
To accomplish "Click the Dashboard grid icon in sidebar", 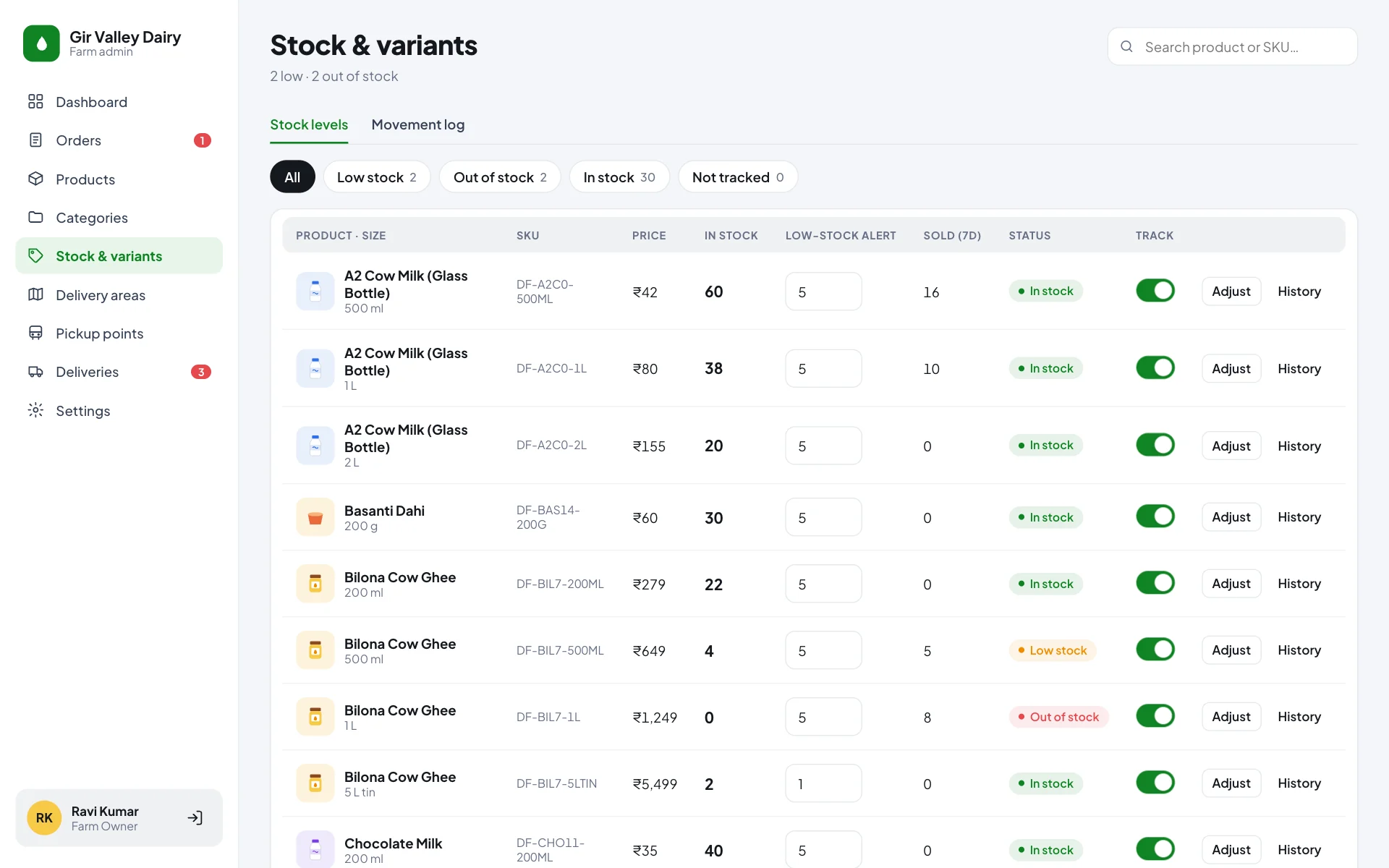I will pyautogui.click(x=35, y=101).
